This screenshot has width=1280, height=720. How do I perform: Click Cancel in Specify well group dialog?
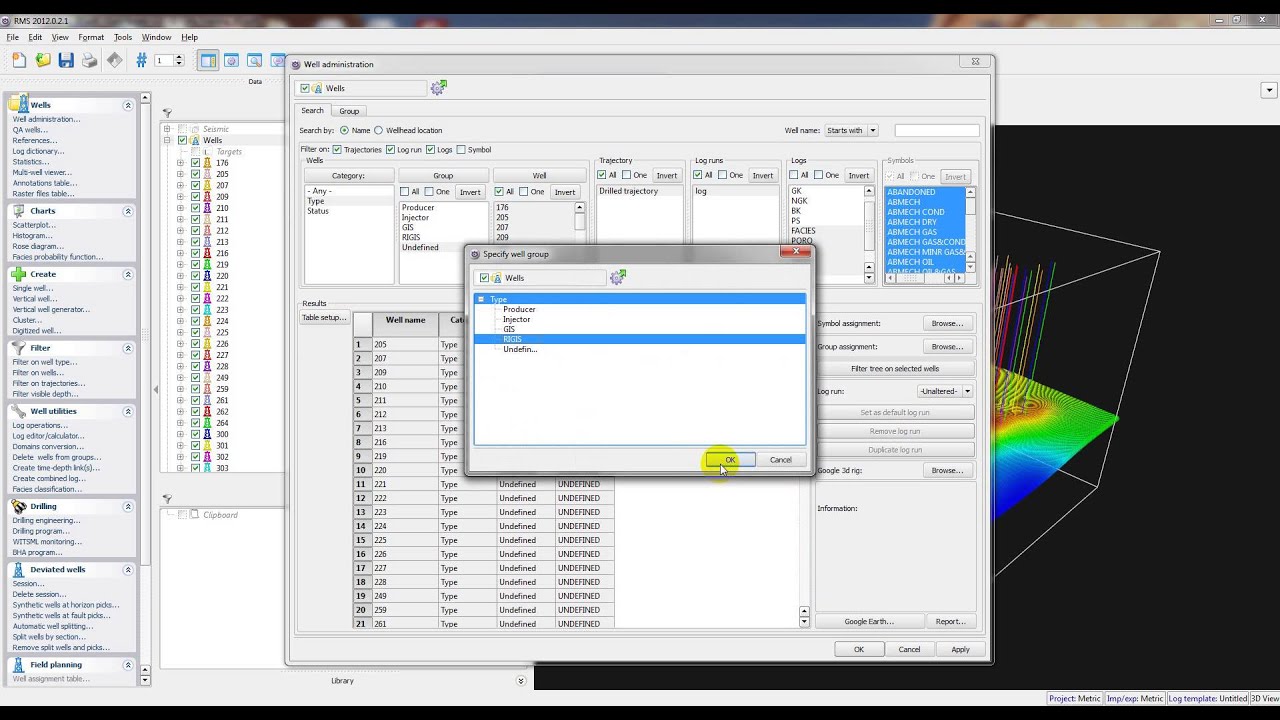[781, 460]
